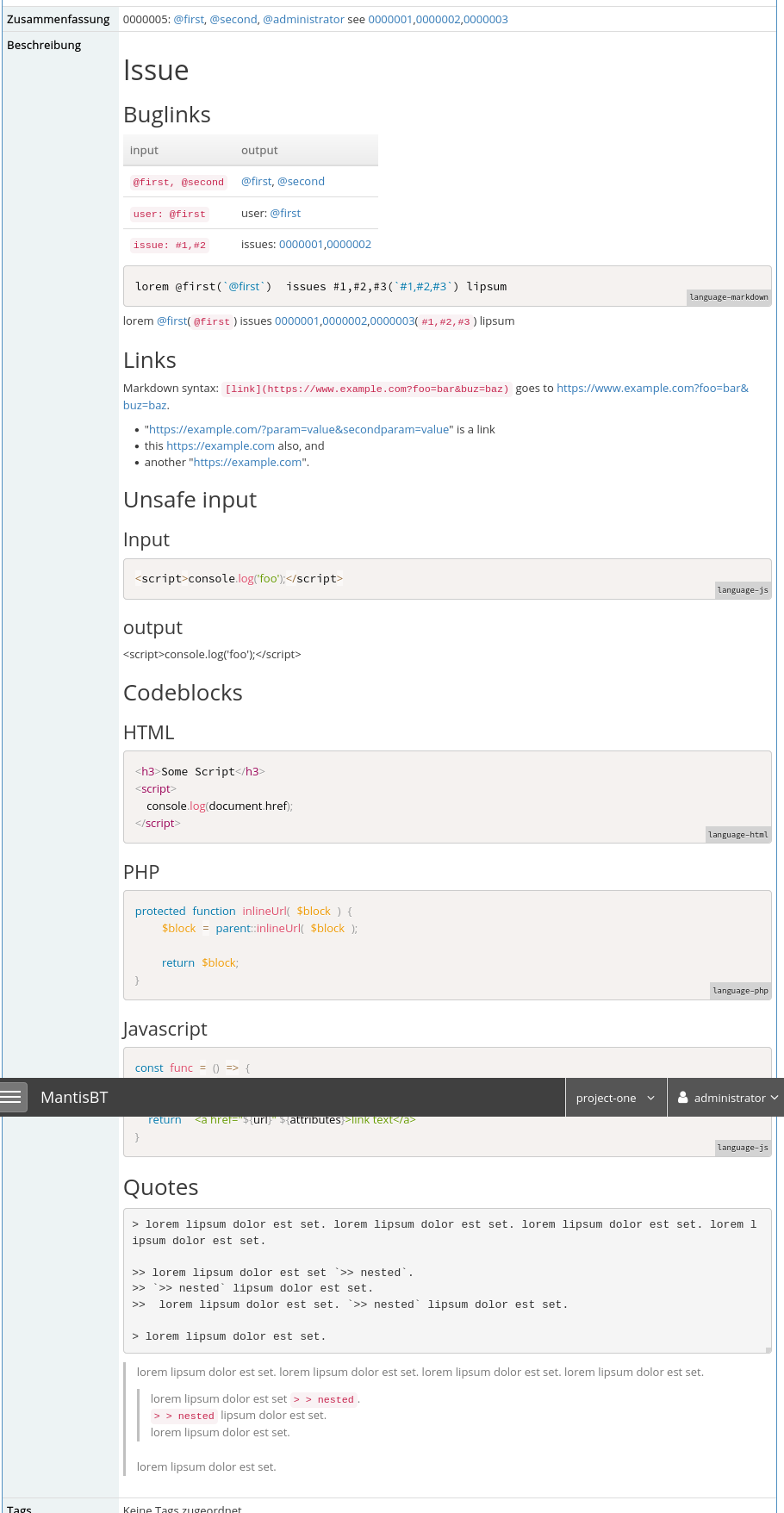Image resolution: width=784 pixels, height=1513 pixels.
Task: Open issue 0000003 link in Zusammenfassung row
Action: point(486,19)
